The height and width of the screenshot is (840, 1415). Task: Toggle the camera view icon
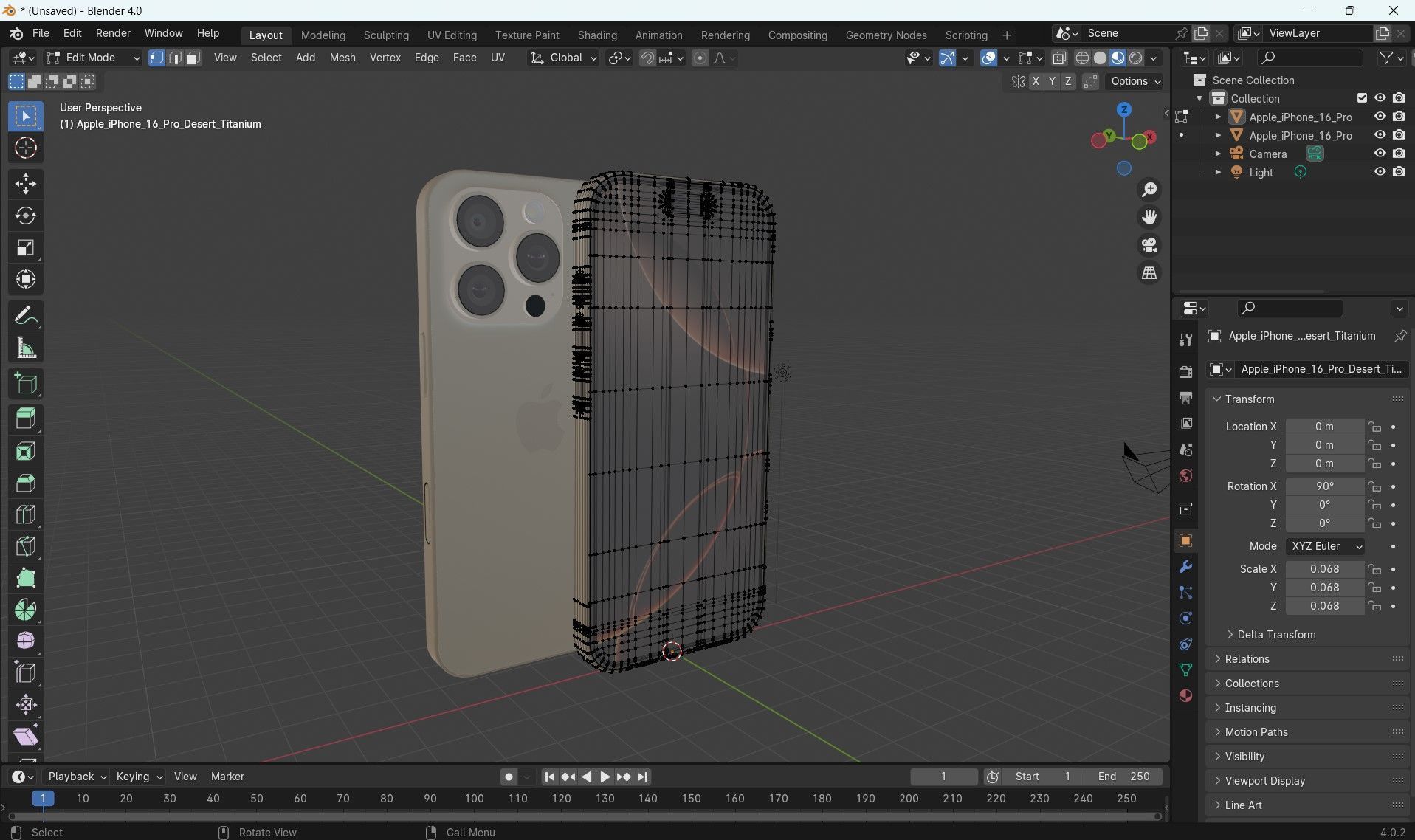point(1149,245)
